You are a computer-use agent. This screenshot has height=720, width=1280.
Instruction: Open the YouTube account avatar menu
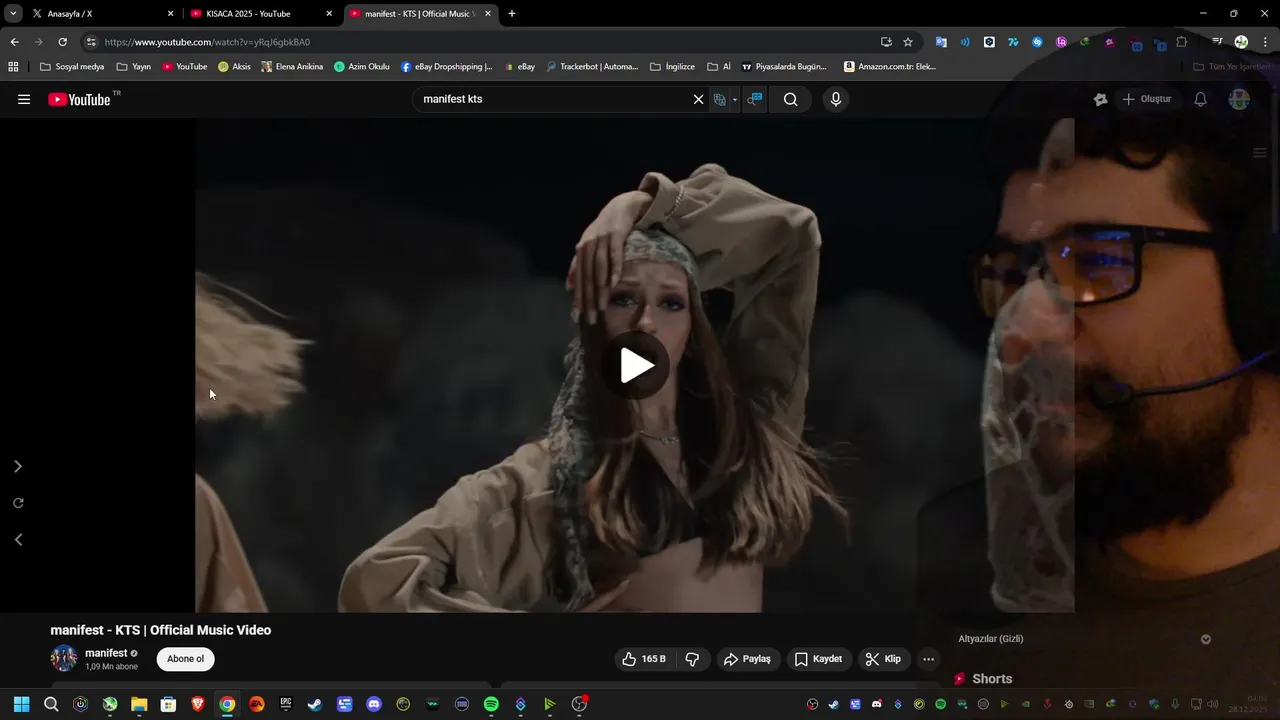[x=1239, y=99]
